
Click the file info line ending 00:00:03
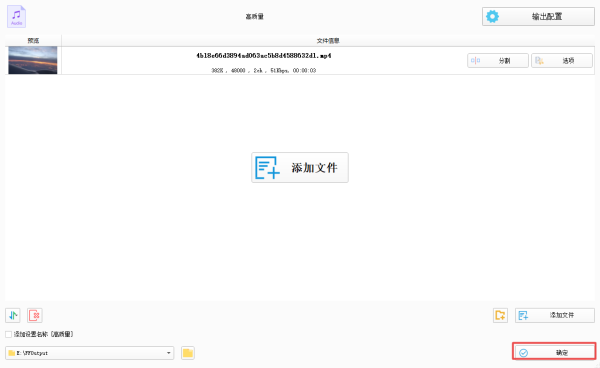264,70
